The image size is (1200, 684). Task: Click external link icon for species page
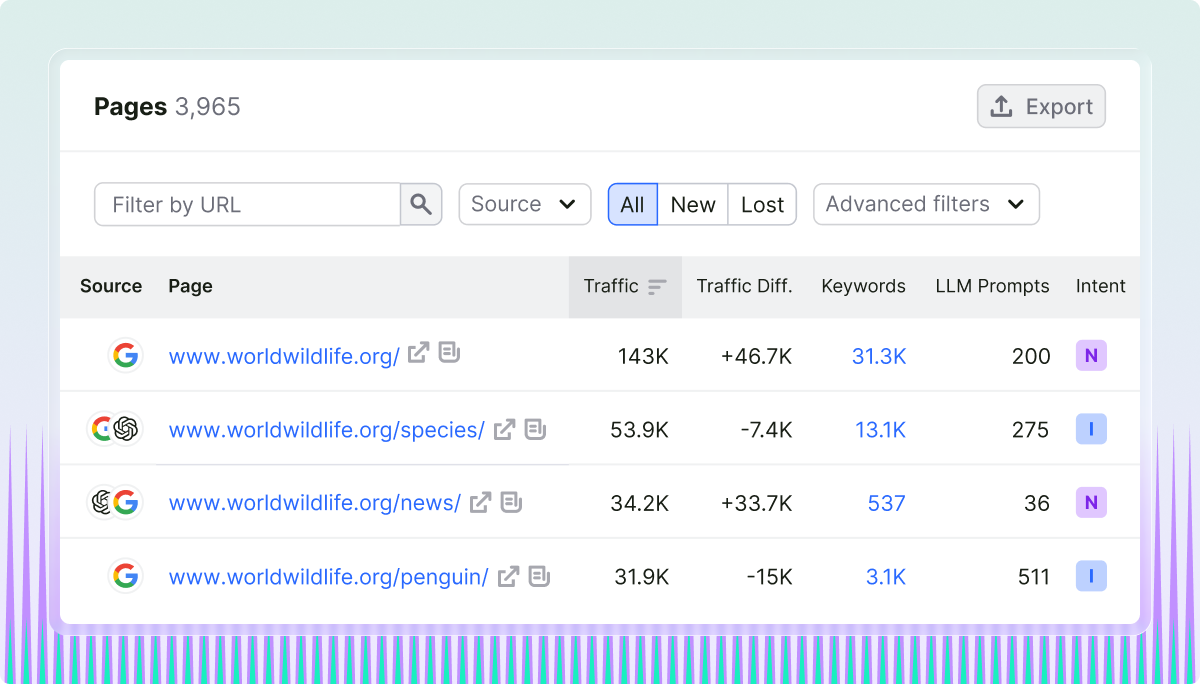504,429
